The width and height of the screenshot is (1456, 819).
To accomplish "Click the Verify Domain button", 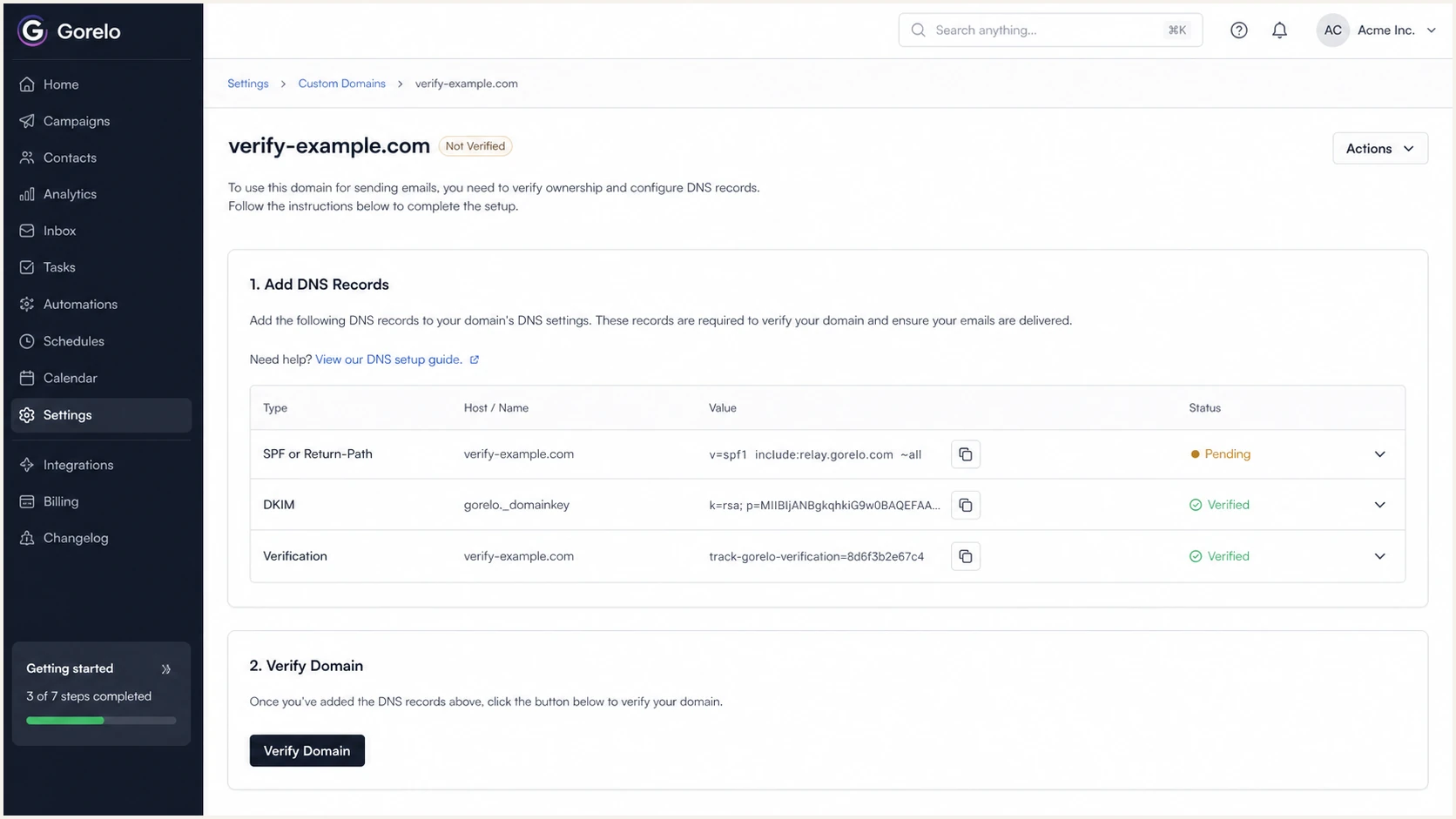I will pyautogui.click(x=307, y=750).
